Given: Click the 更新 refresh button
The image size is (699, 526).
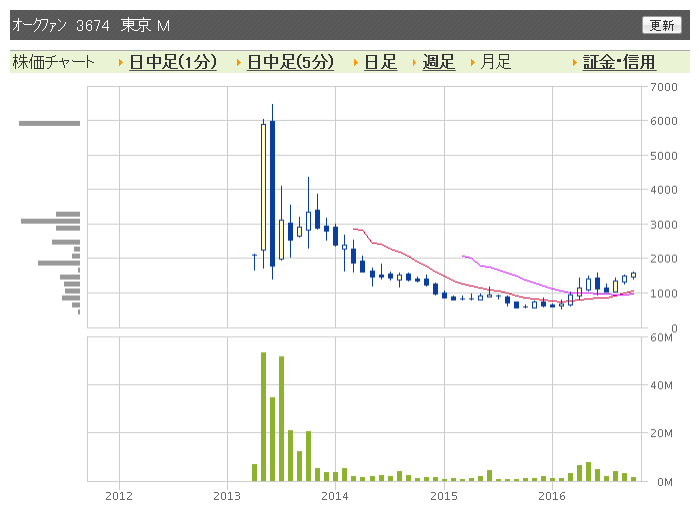Looking at the screenshot, I should (662, 25).
